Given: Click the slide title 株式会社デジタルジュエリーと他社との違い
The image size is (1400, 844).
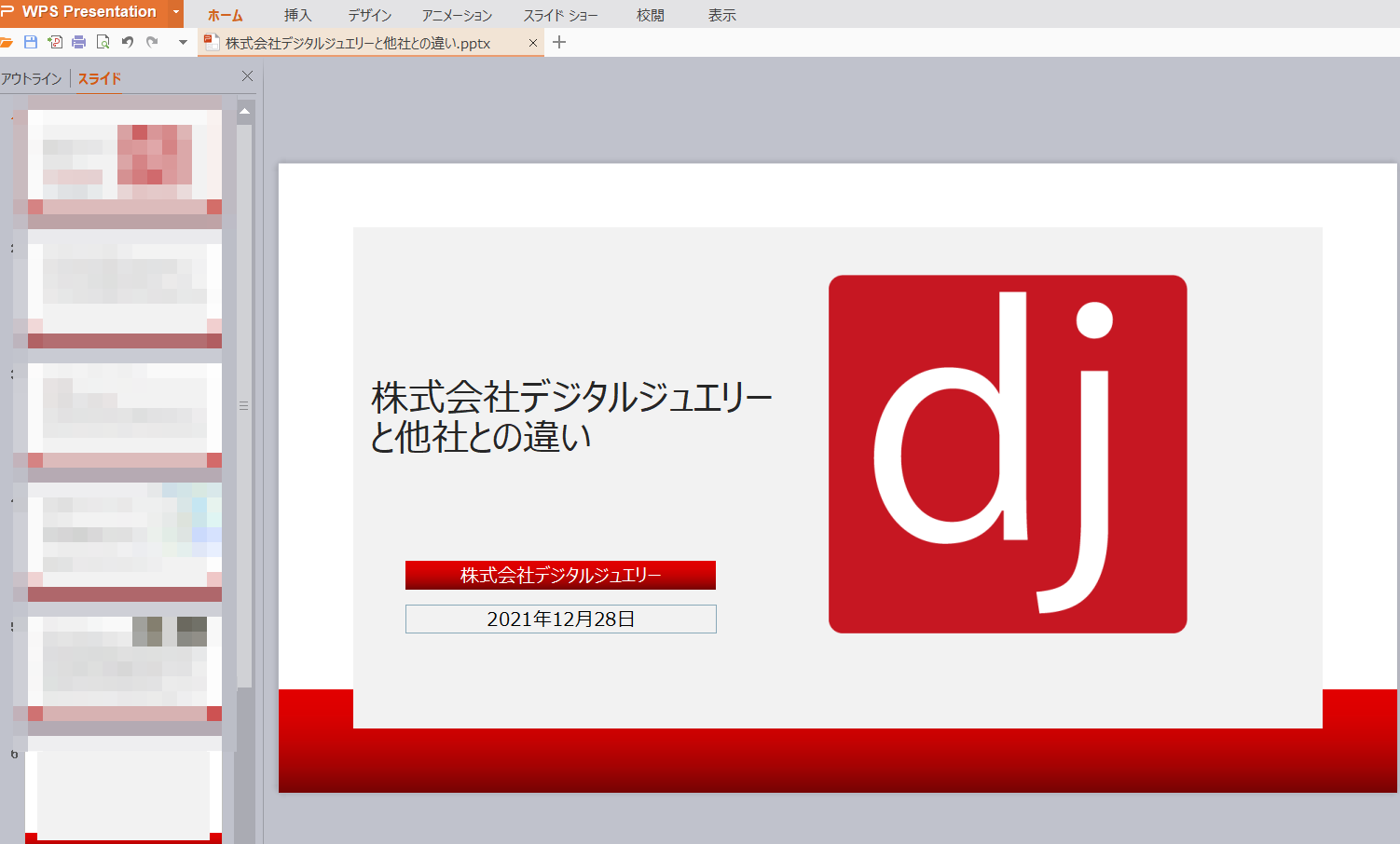Looking at the screenshot, I should 571,416.
